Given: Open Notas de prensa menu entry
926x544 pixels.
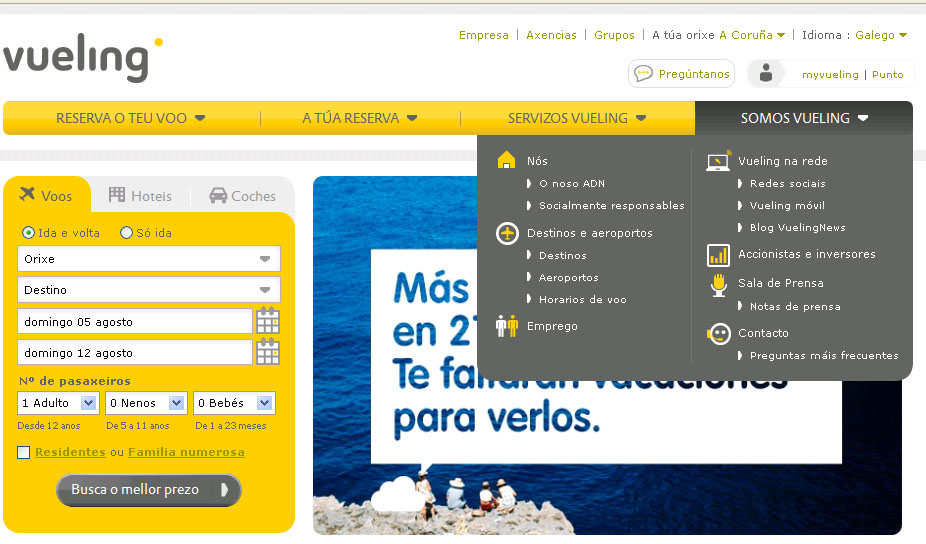Looking at the screenshot, I should pos(795,307).
